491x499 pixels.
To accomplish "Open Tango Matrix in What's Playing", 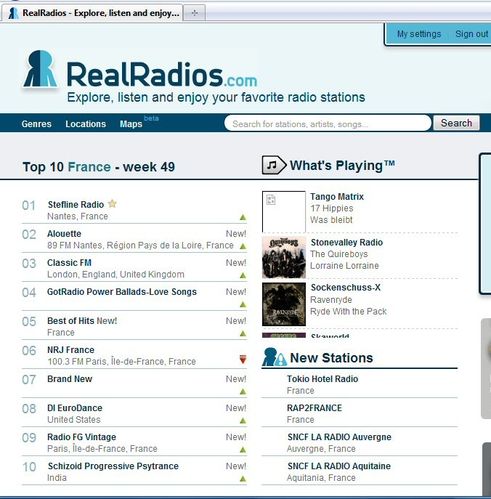I will click(337, 197).
